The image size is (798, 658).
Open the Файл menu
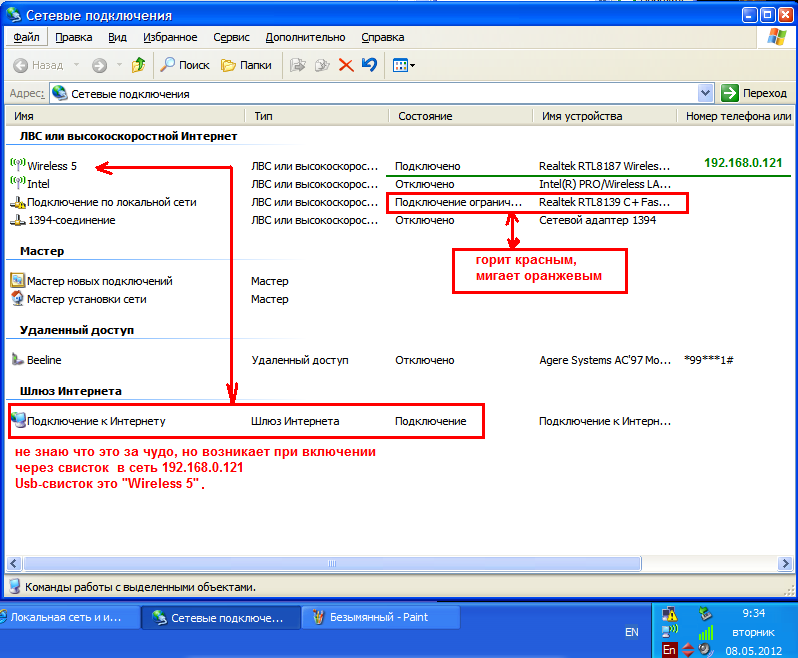[x=26, y=37]
